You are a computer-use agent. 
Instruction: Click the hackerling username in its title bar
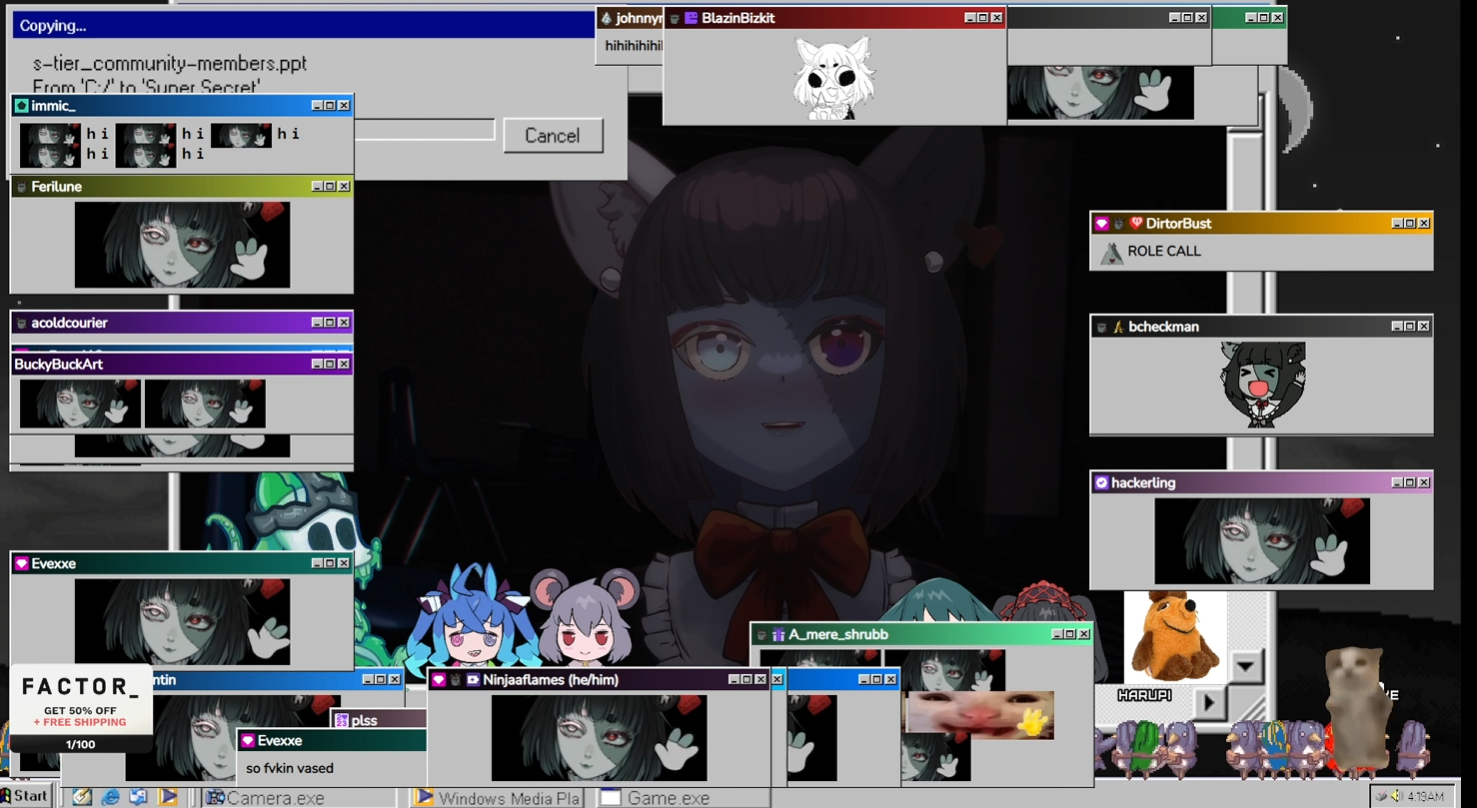click(1143, 483)
